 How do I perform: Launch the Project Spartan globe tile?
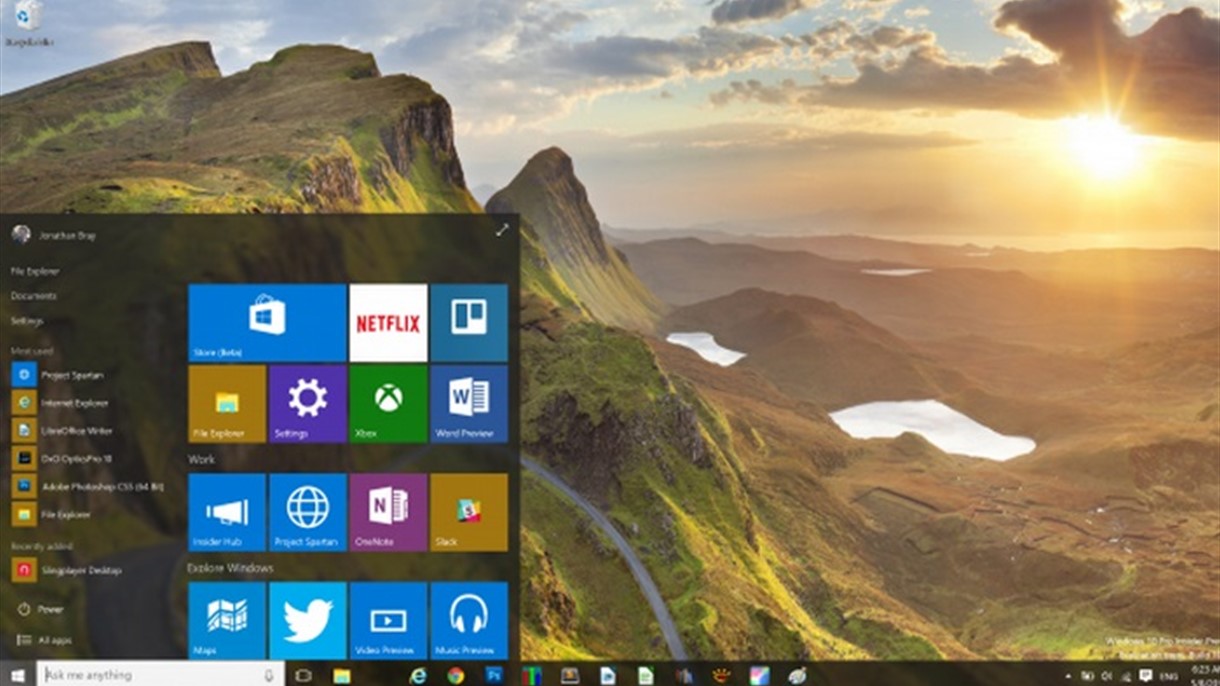tap(308, 512)
